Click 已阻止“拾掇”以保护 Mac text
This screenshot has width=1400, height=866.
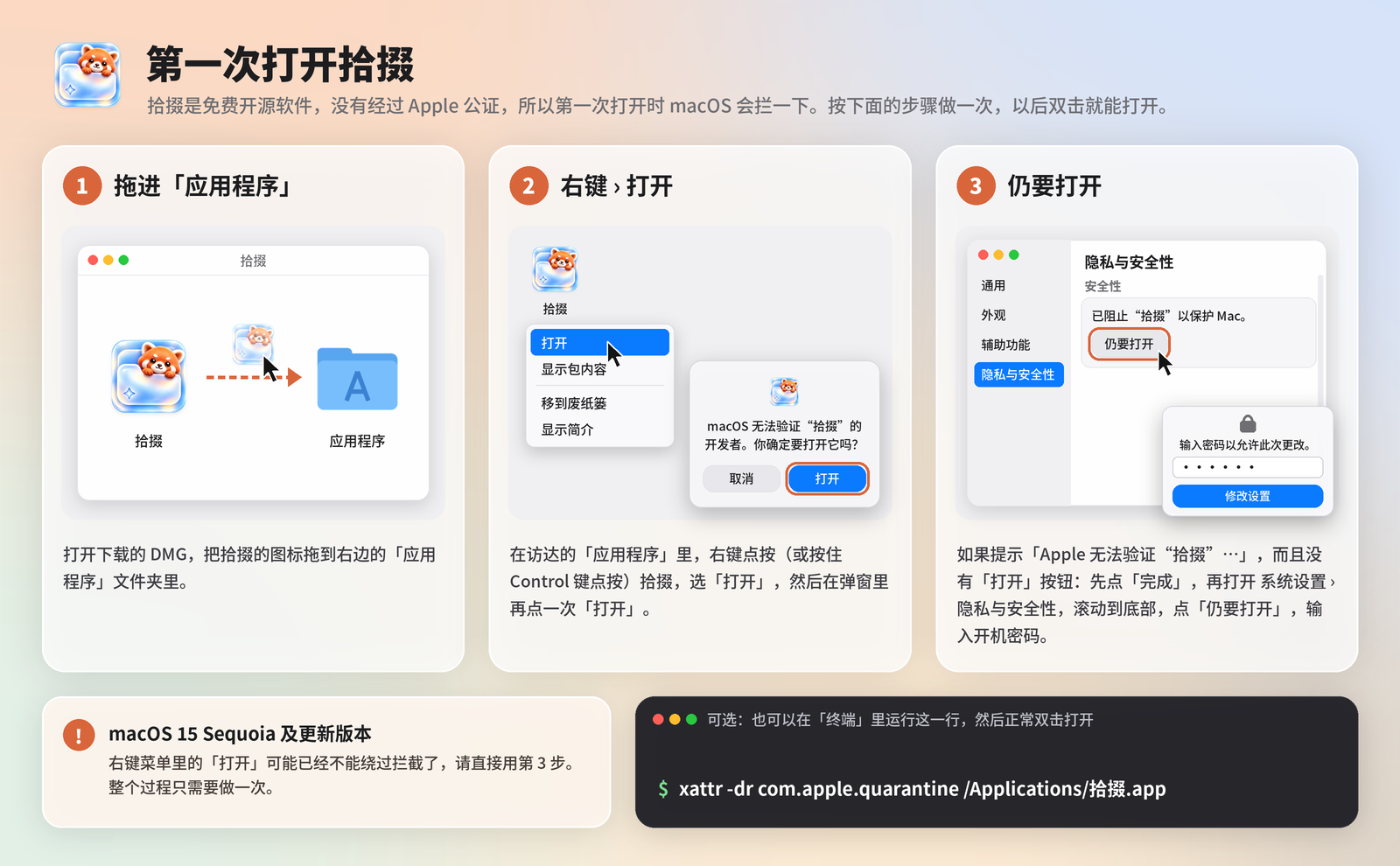click(1169, 316)
